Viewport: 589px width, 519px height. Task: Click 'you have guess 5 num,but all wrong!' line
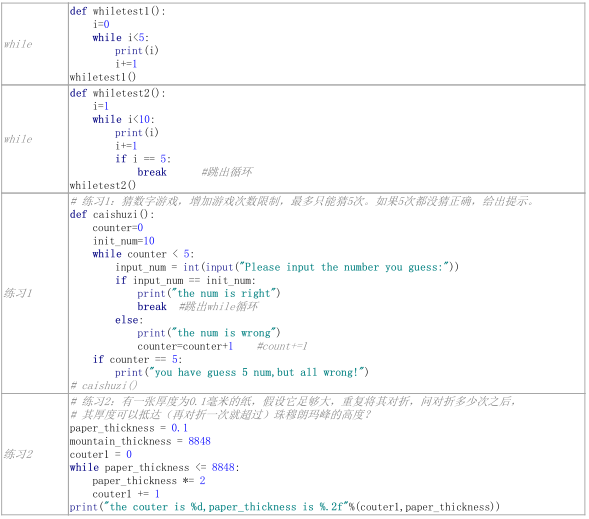pos(242,373)
